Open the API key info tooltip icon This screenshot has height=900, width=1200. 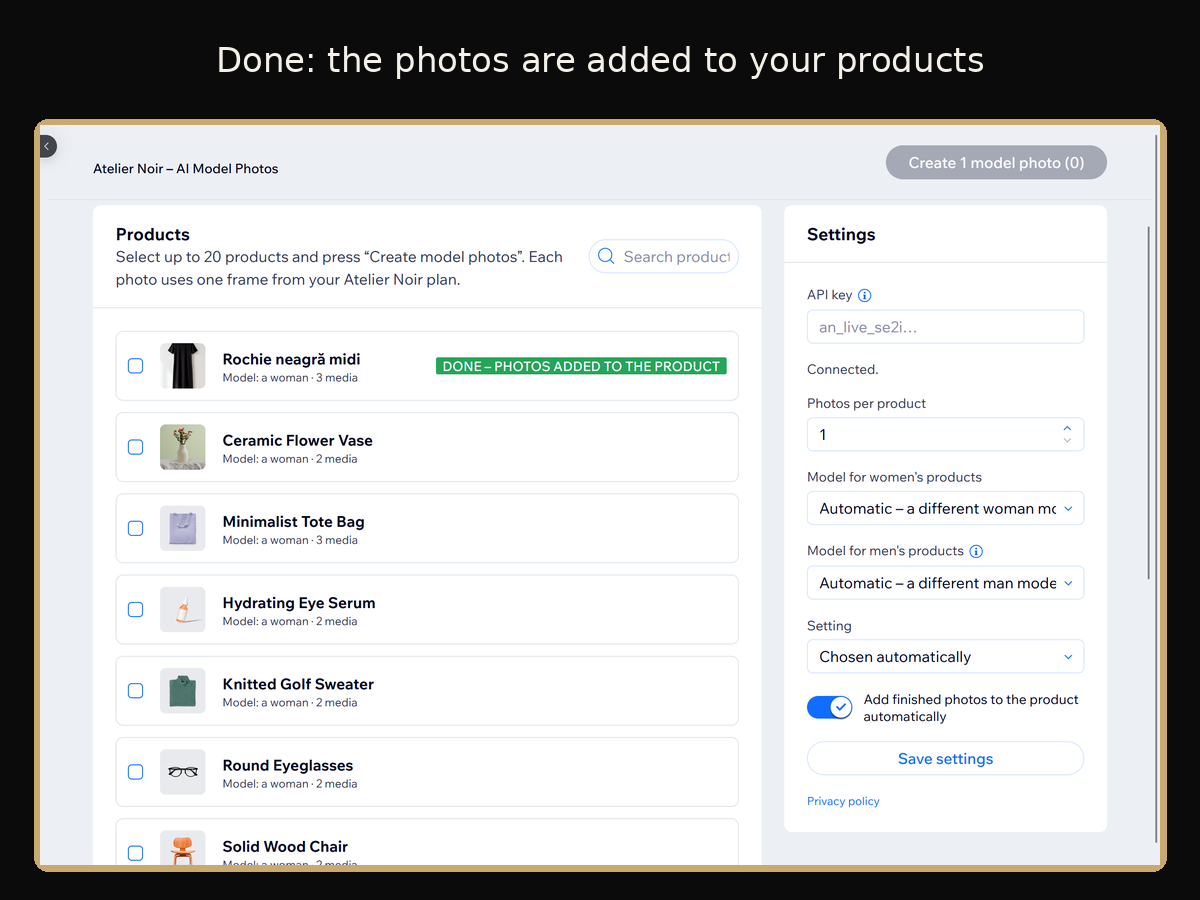(x=865, y=295)
